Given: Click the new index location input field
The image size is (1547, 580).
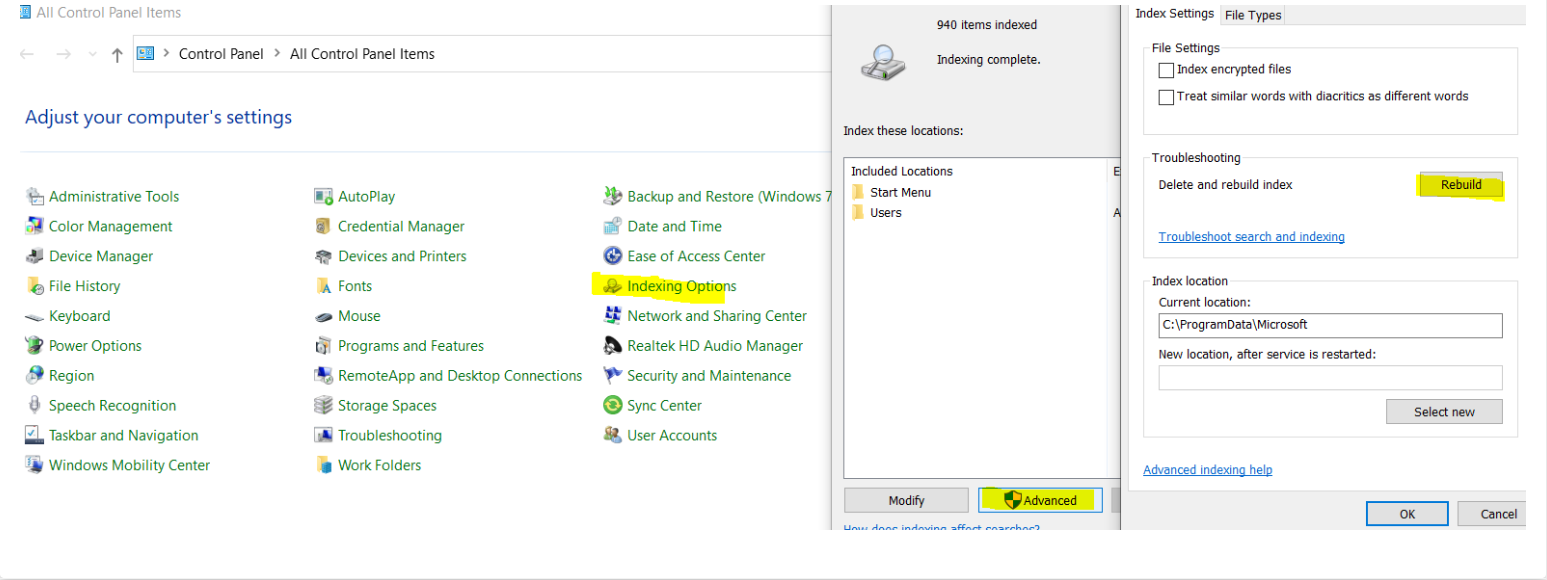Looking at the screenshot, I should (1330, 377).
